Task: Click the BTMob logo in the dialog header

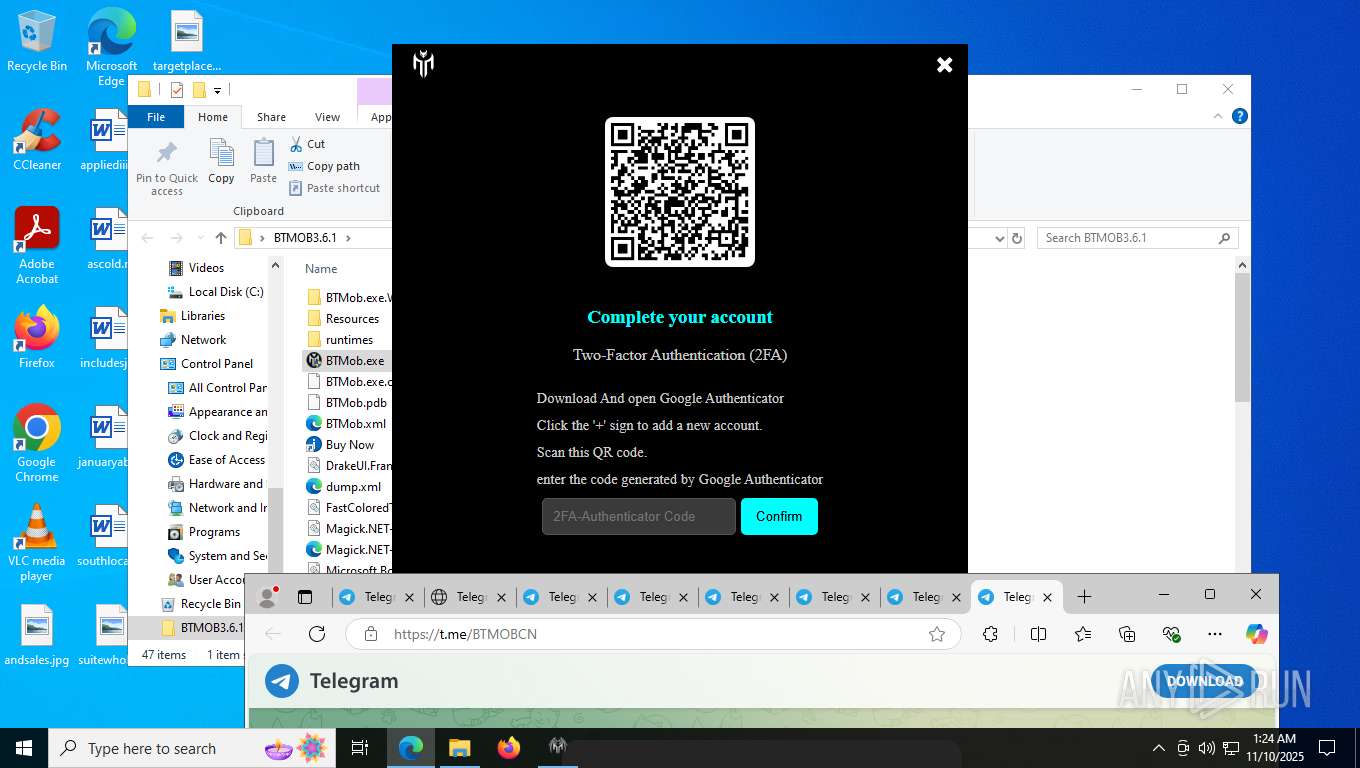Action: (x=423, y=64)
